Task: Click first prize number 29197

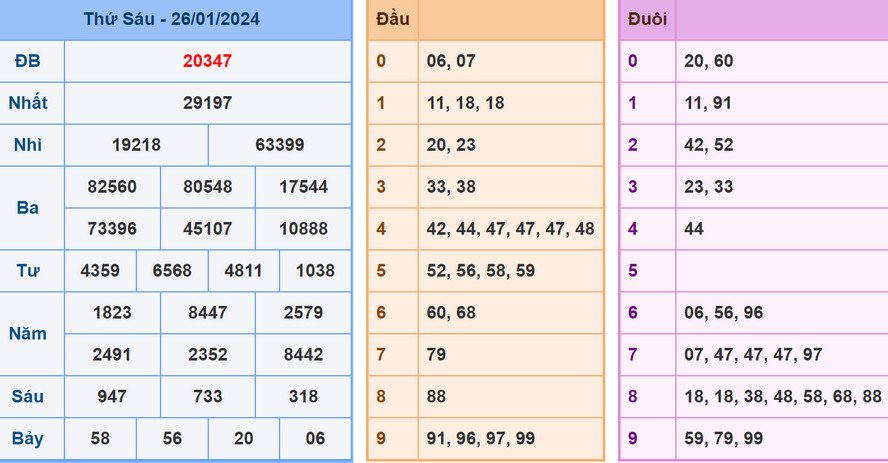Action: tap(207, 103)
